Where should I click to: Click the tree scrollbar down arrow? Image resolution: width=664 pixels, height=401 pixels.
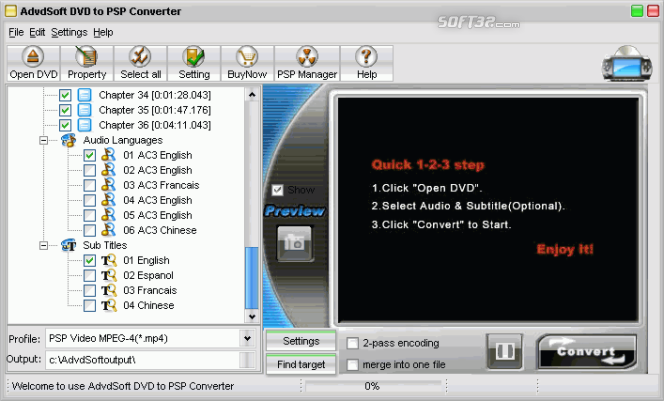252,316
